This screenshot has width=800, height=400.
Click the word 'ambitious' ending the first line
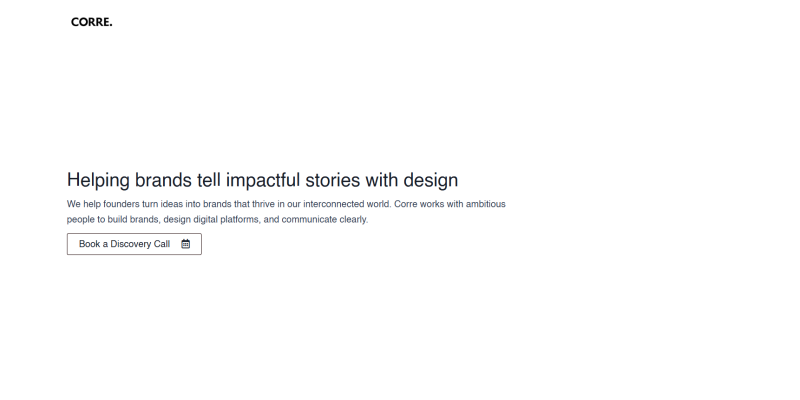tap(483, 204)
